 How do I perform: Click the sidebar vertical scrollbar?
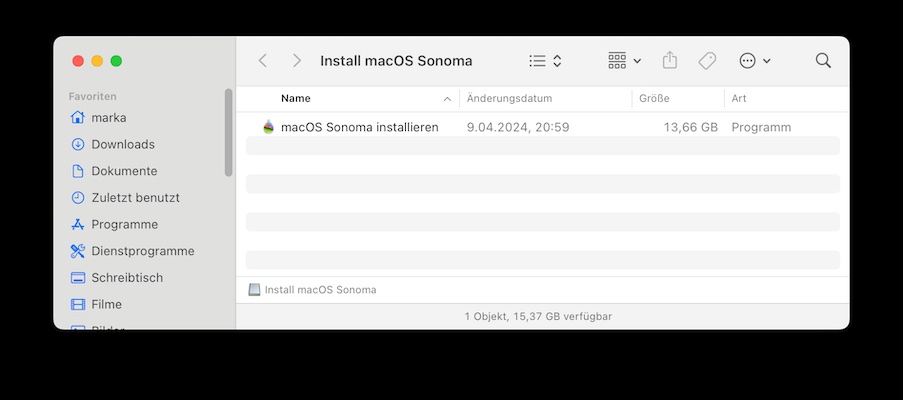(229, 132)
